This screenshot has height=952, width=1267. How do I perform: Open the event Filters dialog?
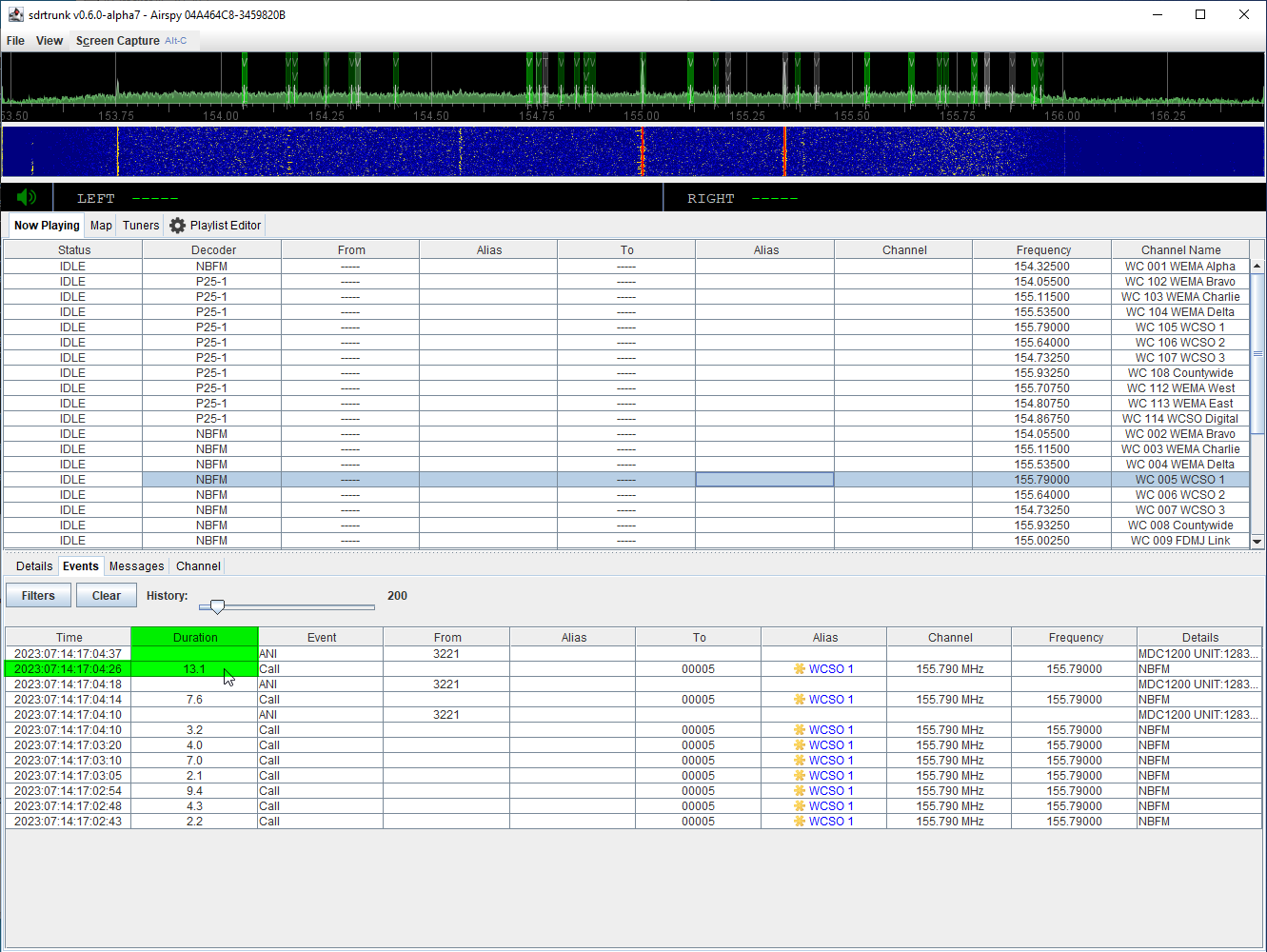pyautogui.click(x=37, y=595)
